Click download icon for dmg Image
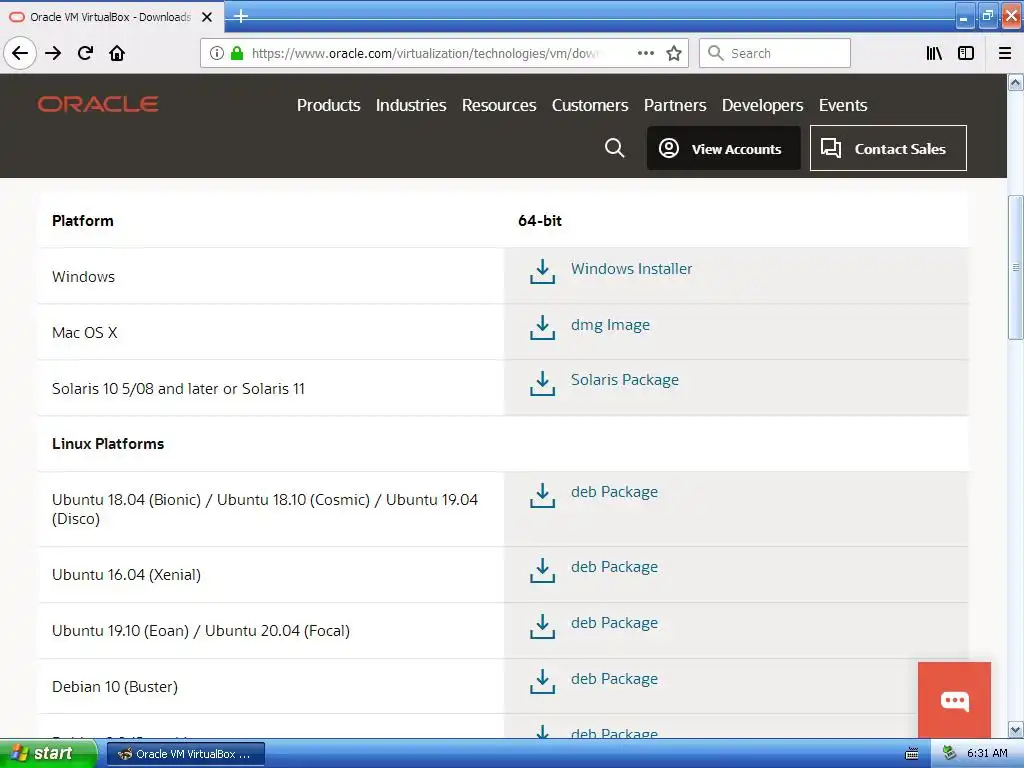Viewport: 1024px width, 768px height. coord(542,328)
